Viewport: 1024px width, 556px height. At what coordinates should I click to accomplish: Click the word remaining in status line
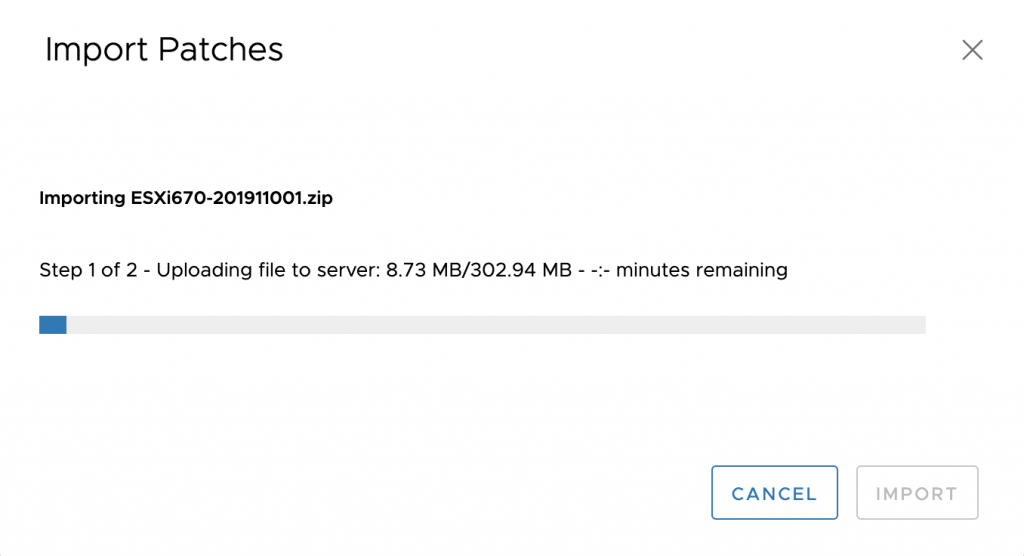tap(742, 270)
